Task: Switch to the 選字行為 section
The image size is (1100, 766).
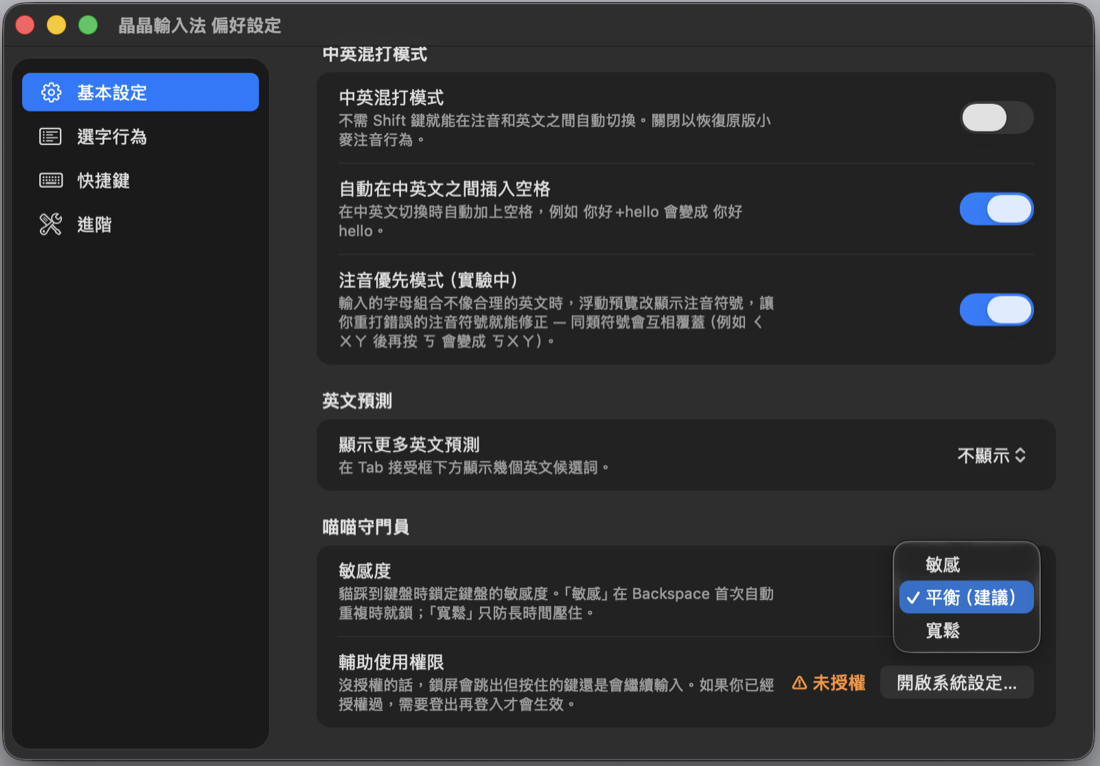Action: pyautogui.click(x=140, y=136)
